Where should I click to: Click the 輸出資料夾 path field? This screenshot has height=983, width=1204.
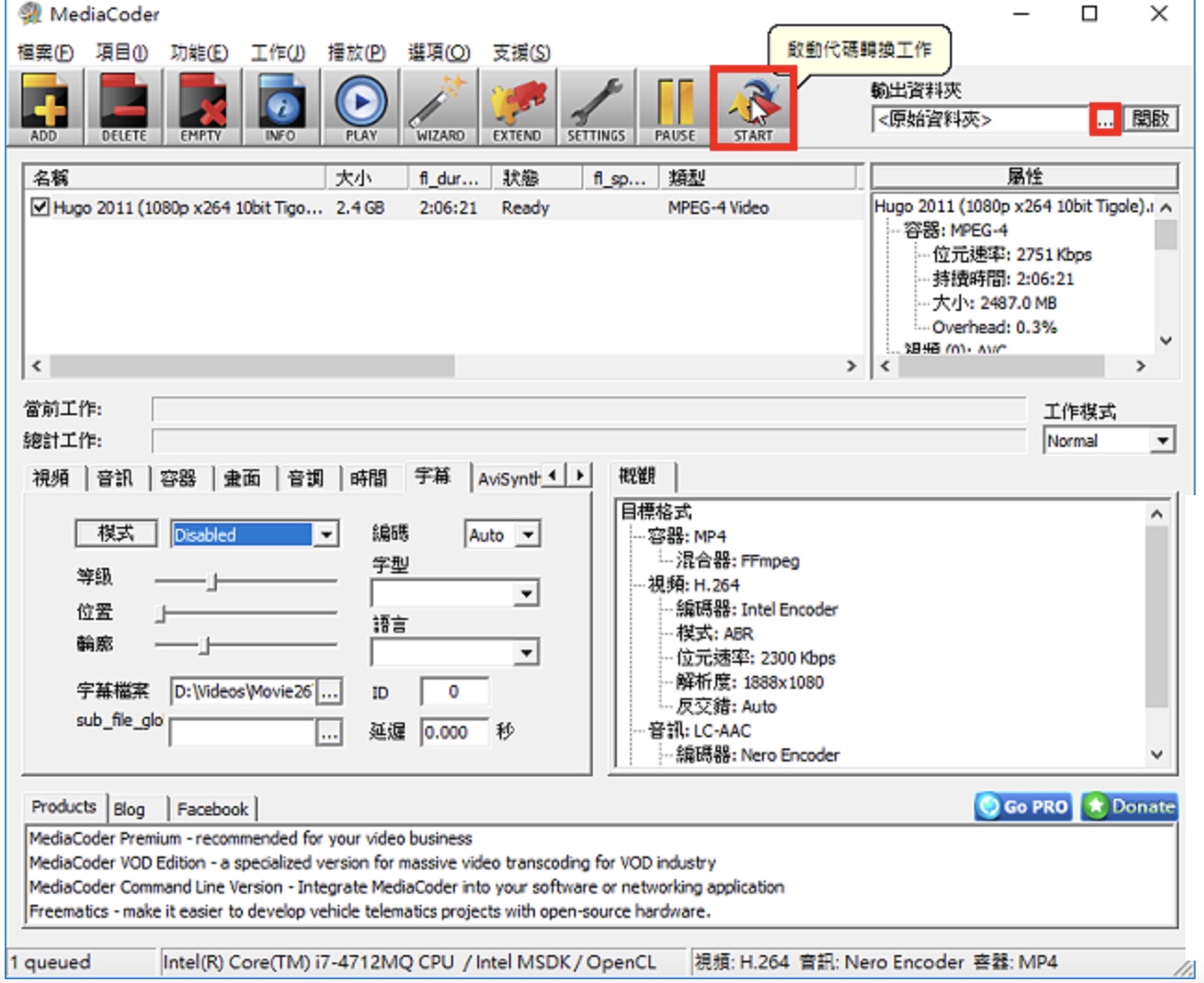coord(981,119)
